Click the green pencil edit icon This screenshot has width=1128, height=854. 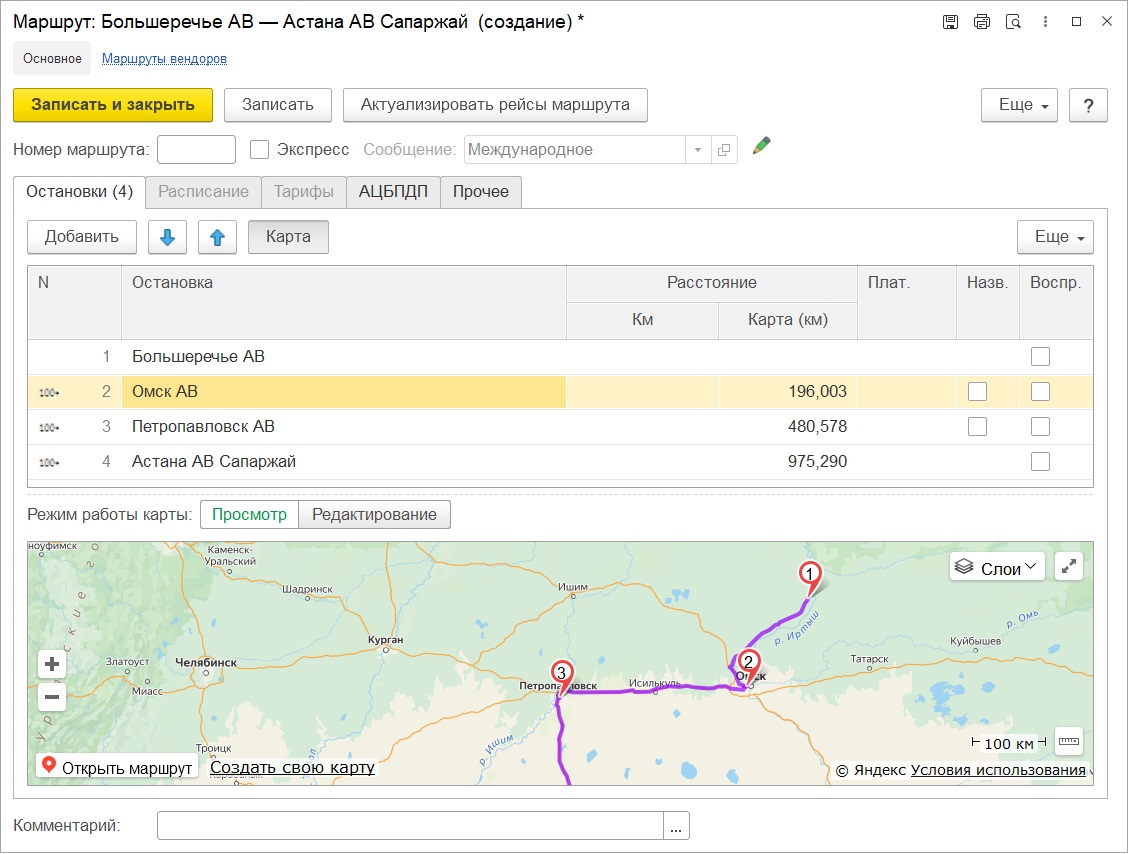coord(761,146)
